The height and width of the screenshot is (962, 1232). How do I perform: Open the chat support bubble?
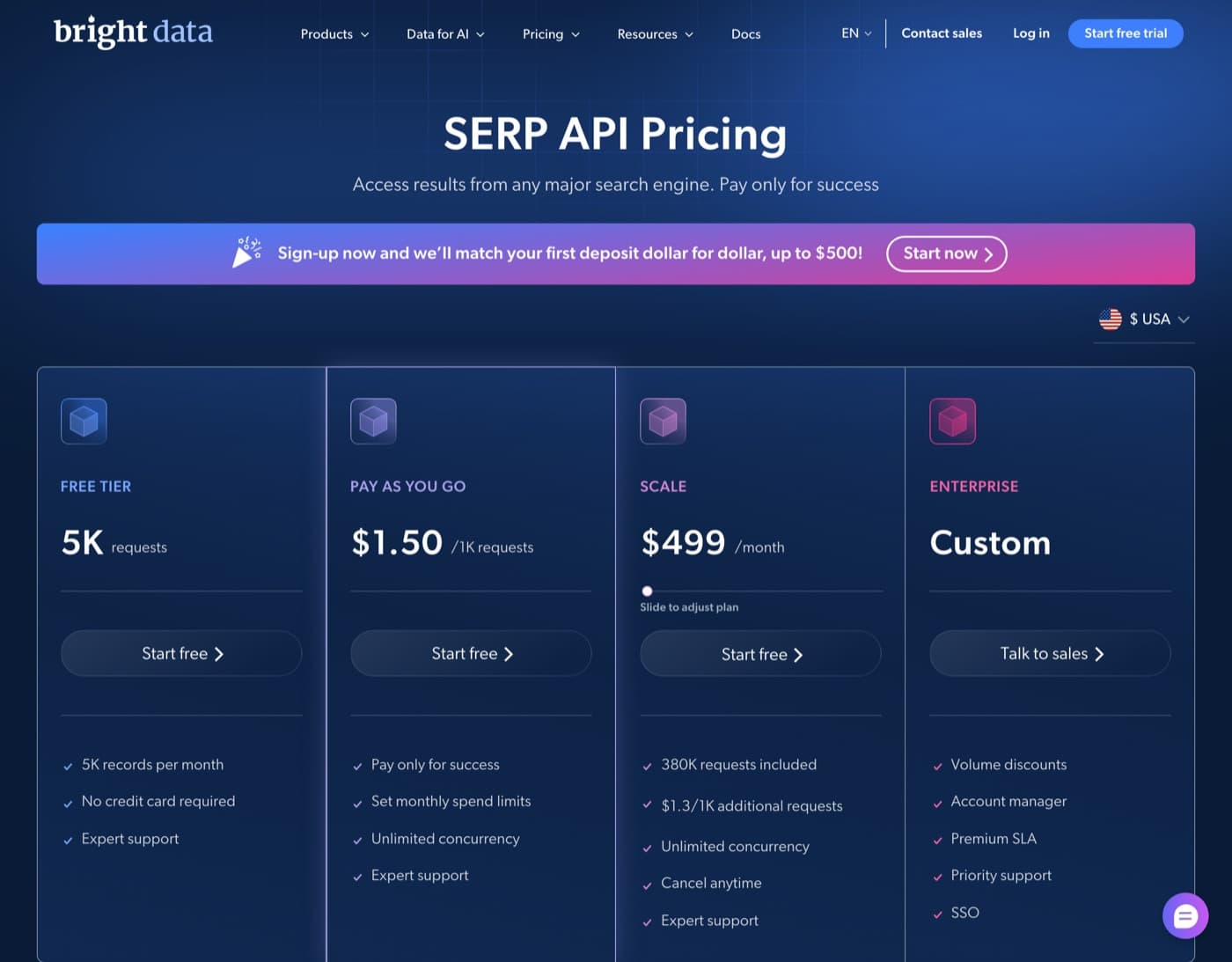click(x=1184, y=916)
